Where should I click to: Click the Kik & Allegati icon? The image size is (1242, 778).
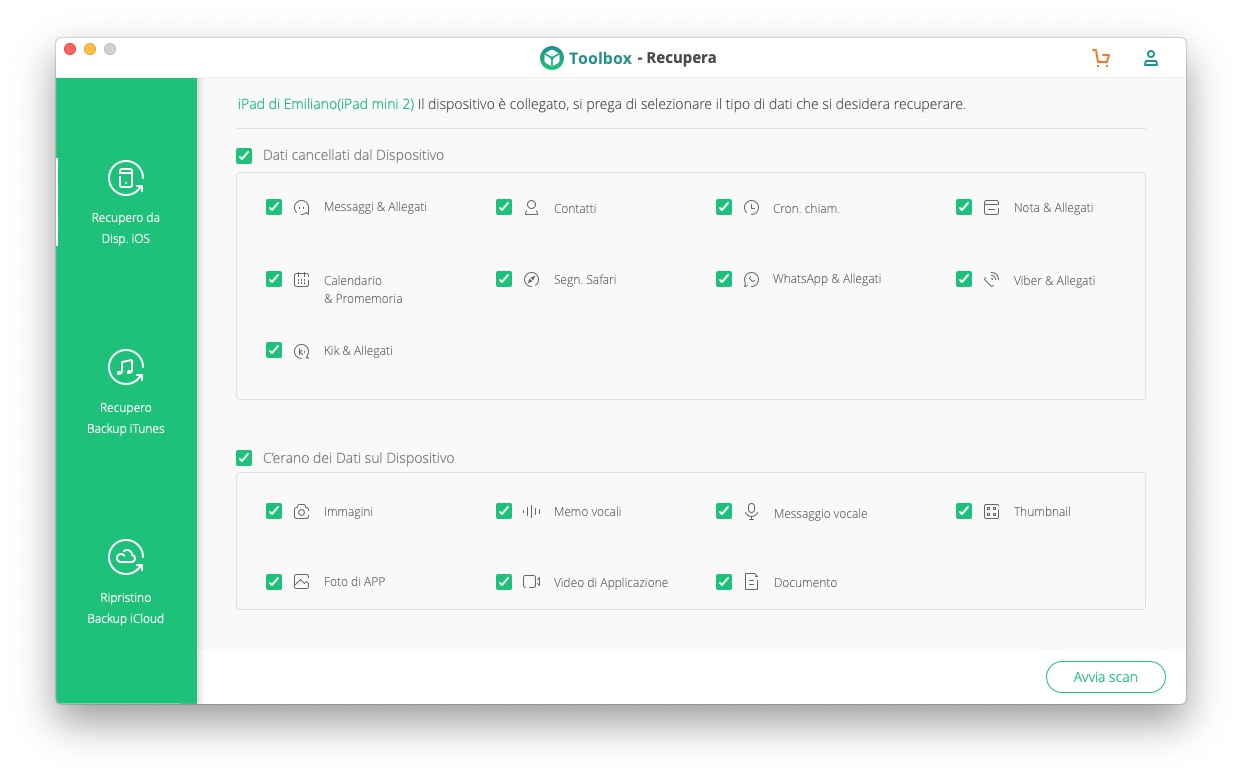pos(302,351)
